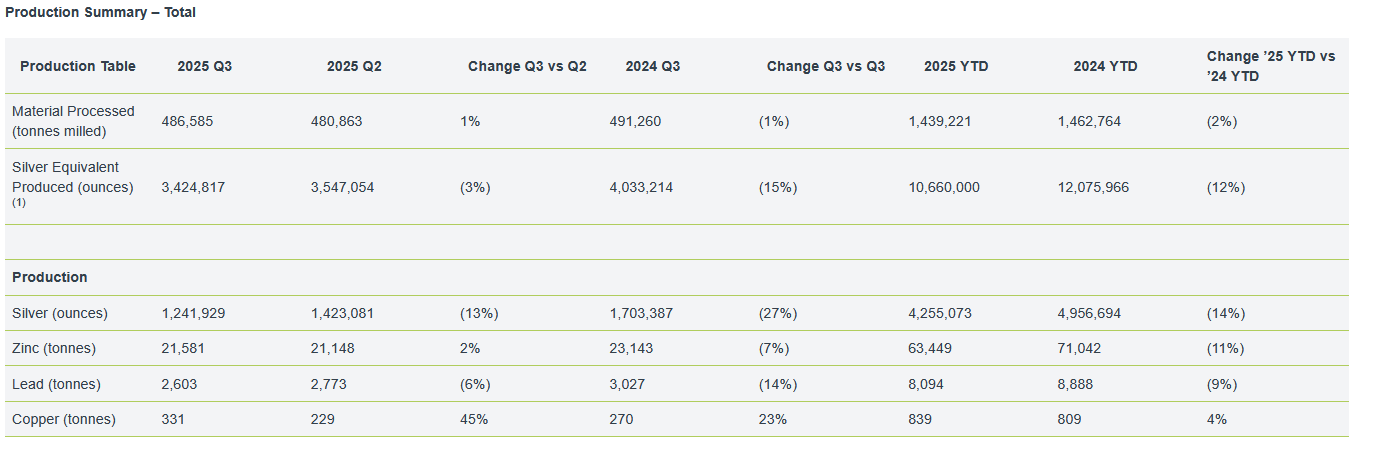The height and width of the screenshot is (451, 1380).
Task: Click the 2025 Q2 column header
Action: click(x=354, y=67)
